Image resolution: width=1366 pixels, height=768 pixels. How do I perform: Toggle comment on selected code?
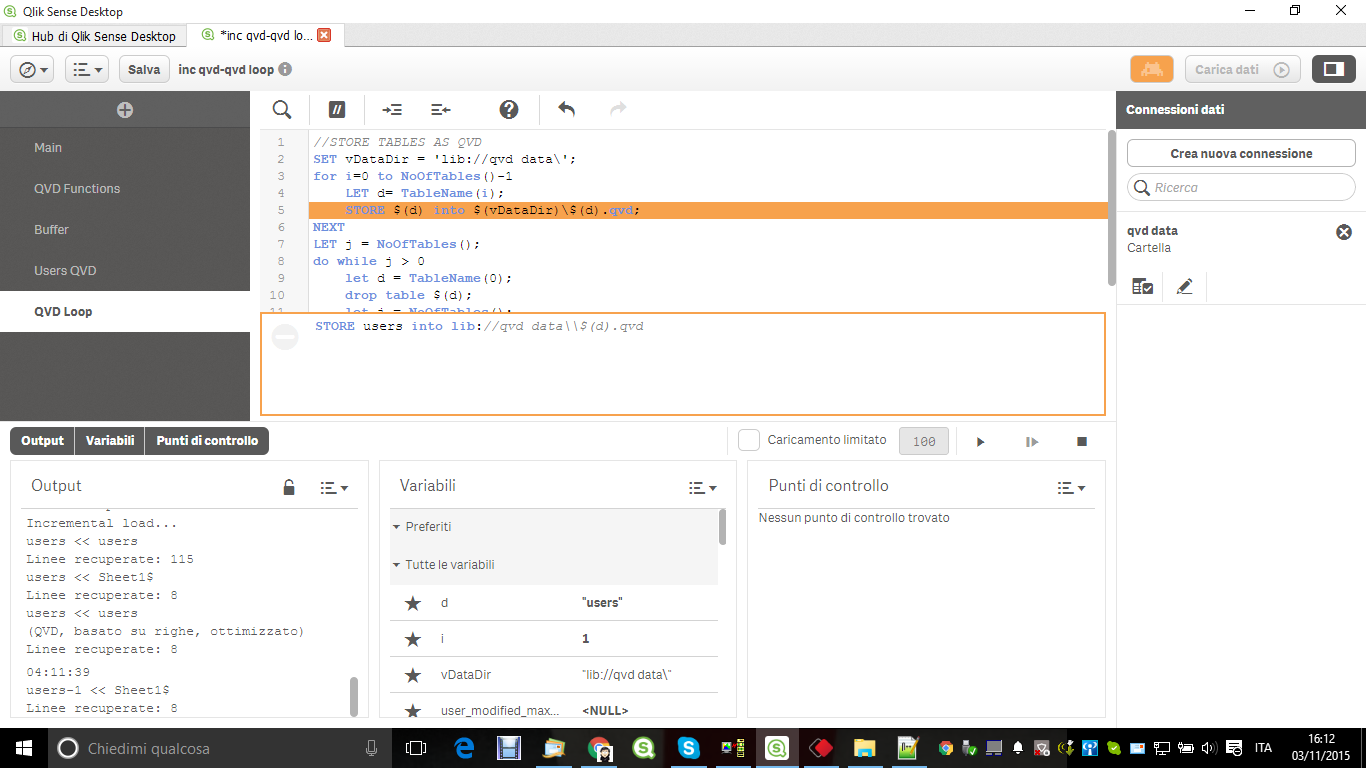click(337, 109)
